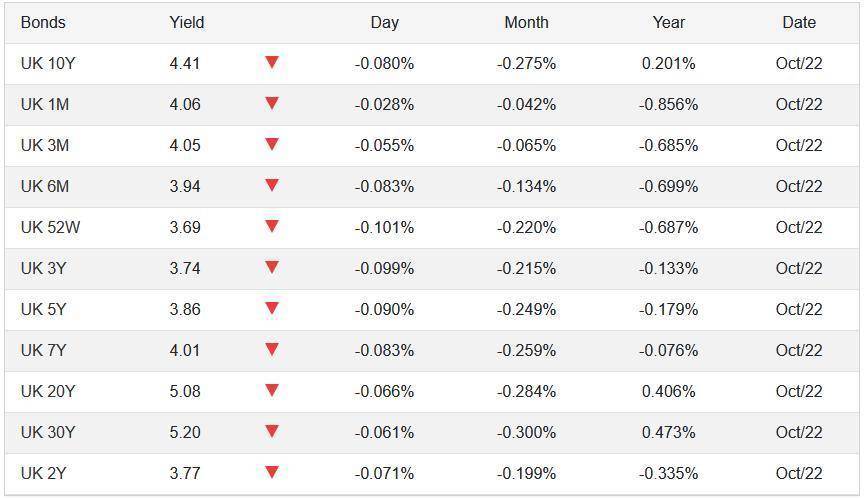
Task: Sort by the Day column header
Action: [x=384, y=22]
